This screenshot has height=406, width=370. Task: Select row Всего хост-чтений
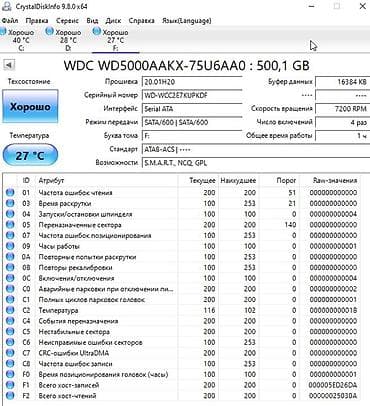(182, 396)
